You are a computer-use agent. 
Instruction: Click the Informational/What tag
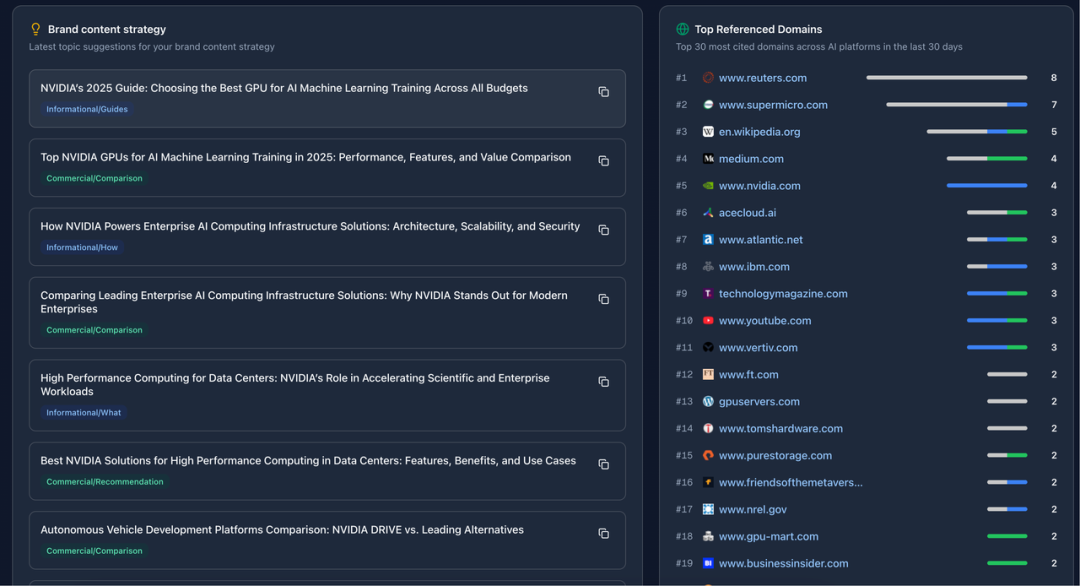coord(83,412)
